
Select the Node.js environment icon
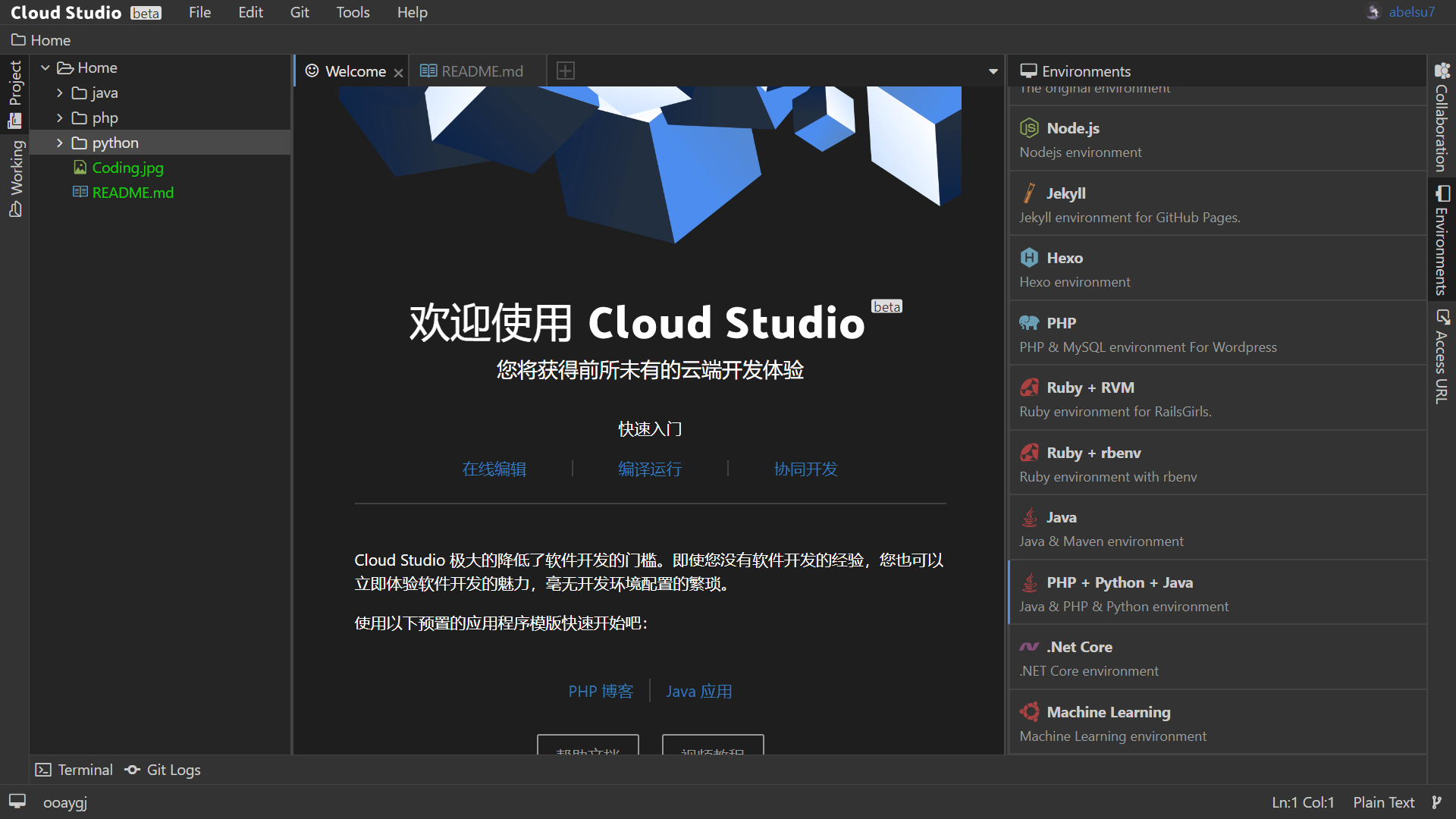click(x=1029, y=127)
